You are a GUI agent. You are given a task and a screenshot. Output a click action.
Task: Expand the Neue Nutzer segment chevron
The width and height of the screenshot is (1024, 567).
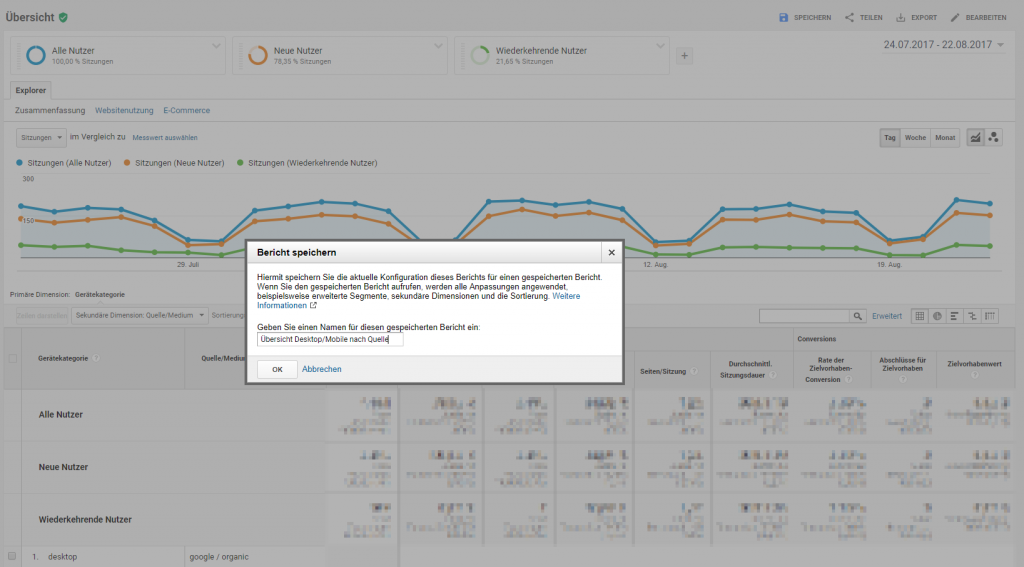pos(438,46)
